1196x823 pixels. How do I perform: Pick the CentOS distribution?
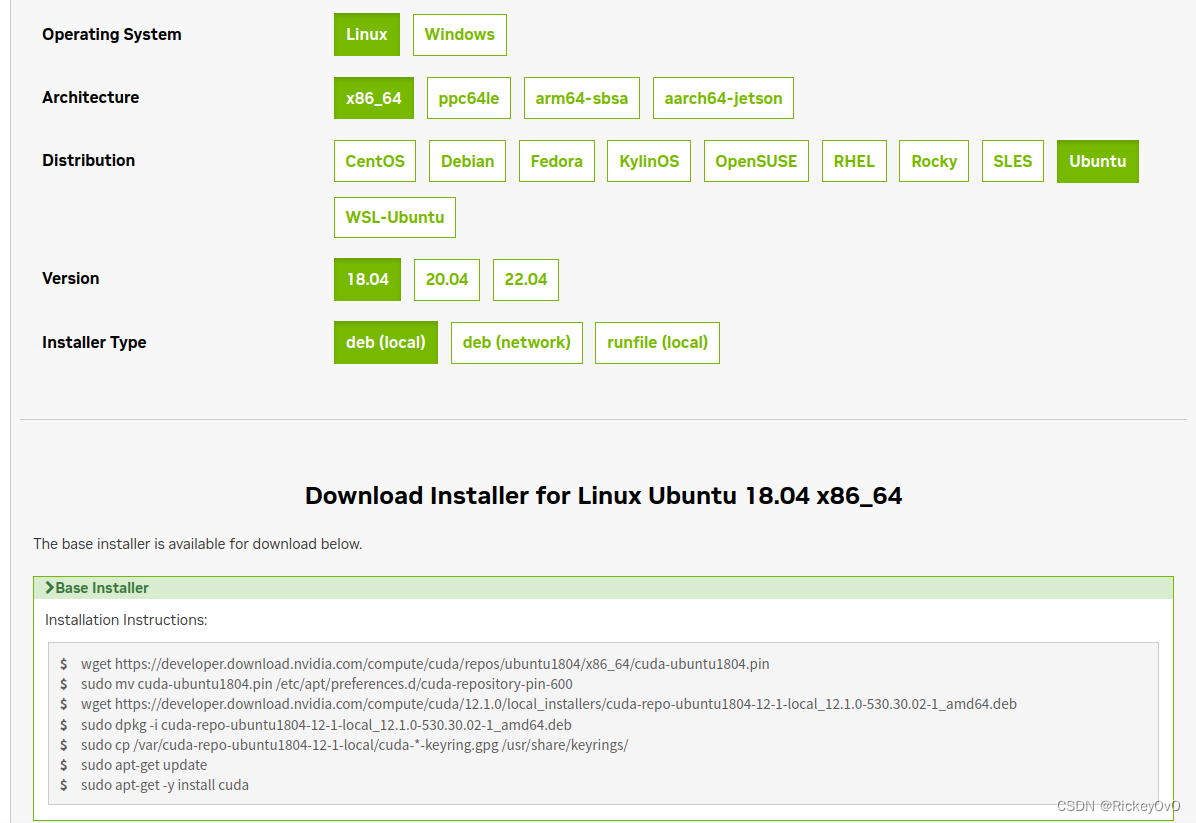374,160
